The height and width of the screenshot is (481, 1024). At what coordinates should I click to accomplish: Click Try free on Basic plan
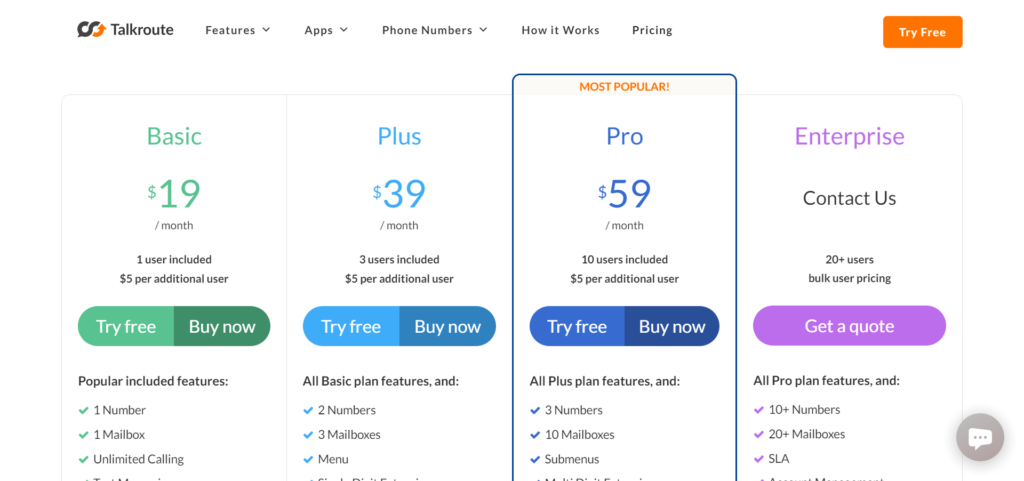tap(126, 326)
